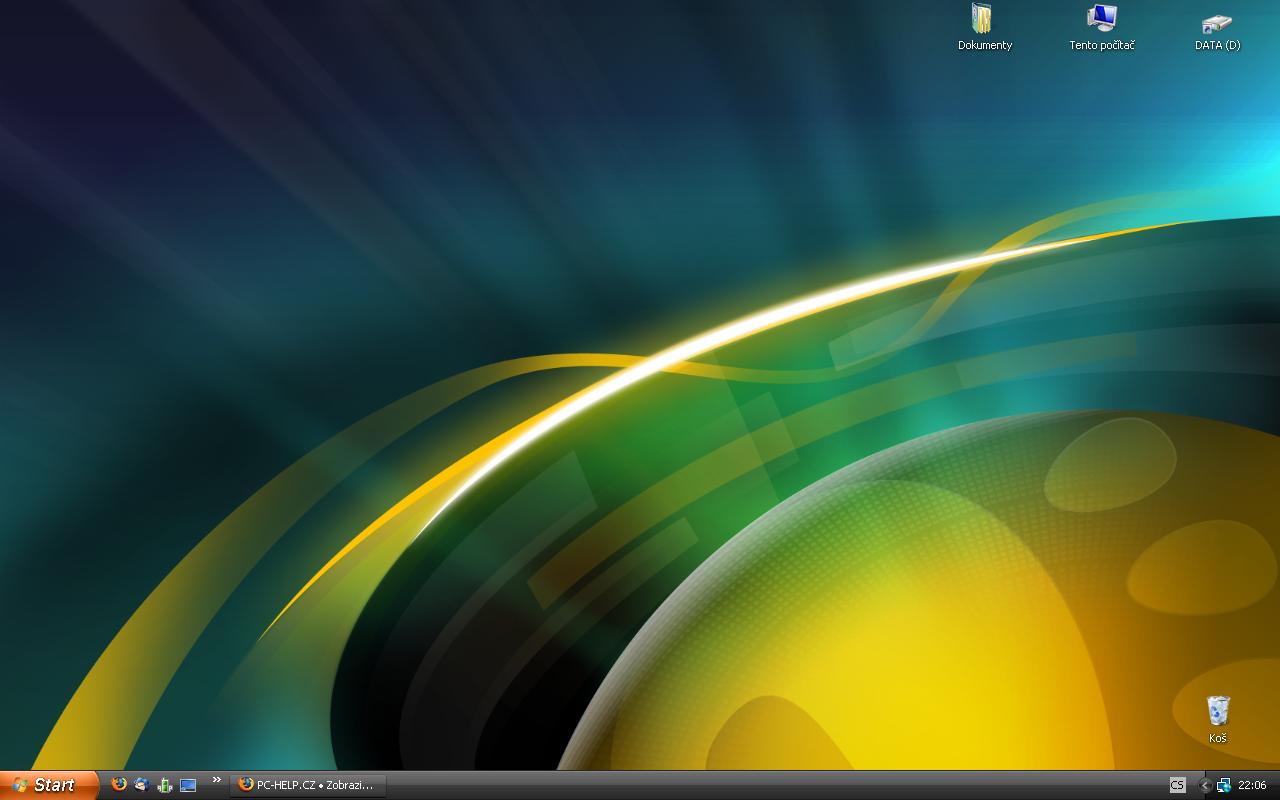Switch to the PC-HELP.CZ Firefox taskbar window
Viewport: 1280px width, 800px height.
(308, 785)
